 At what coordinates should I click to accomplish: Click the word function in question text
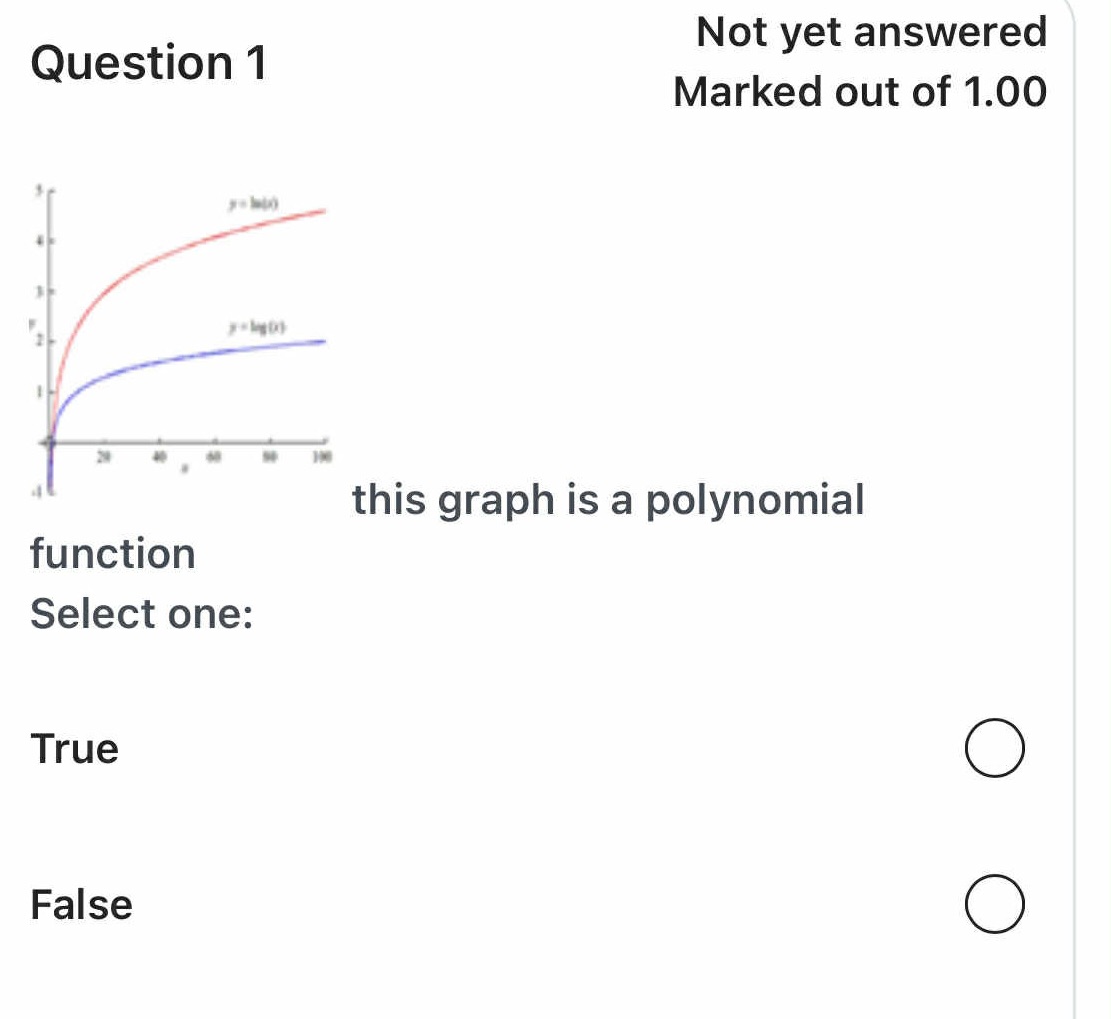point(113,553)
